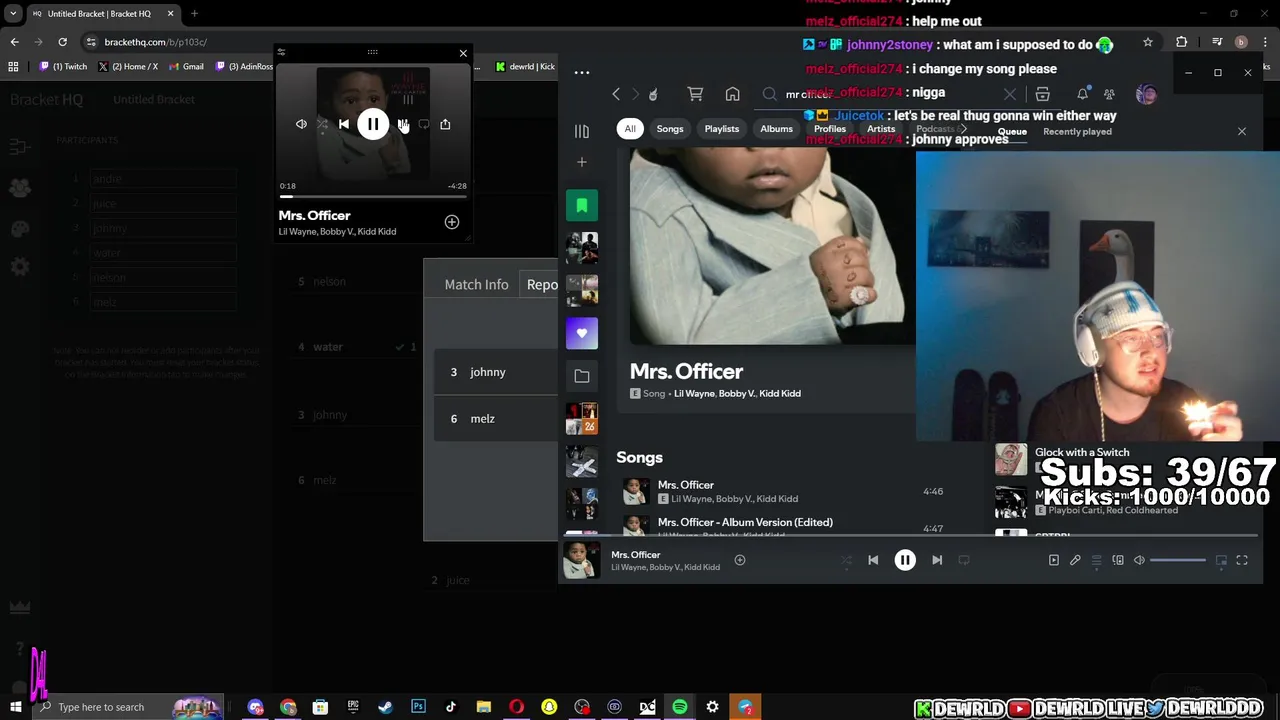Image resolution: width=1280 pixels, height=720 pixels.
Task: Open Steam from Windows taskbar
Action: coord(385,707)
